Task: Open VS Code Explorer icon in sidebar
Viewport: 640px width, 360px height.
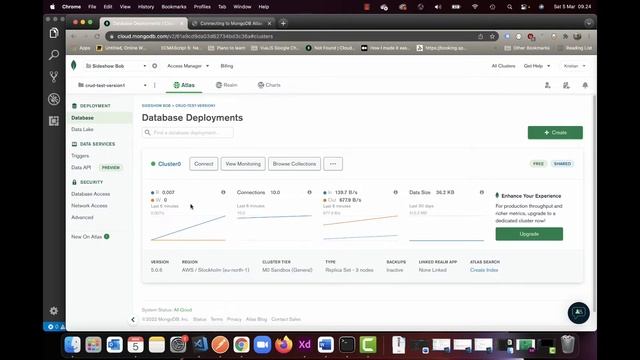Action: 54,33
